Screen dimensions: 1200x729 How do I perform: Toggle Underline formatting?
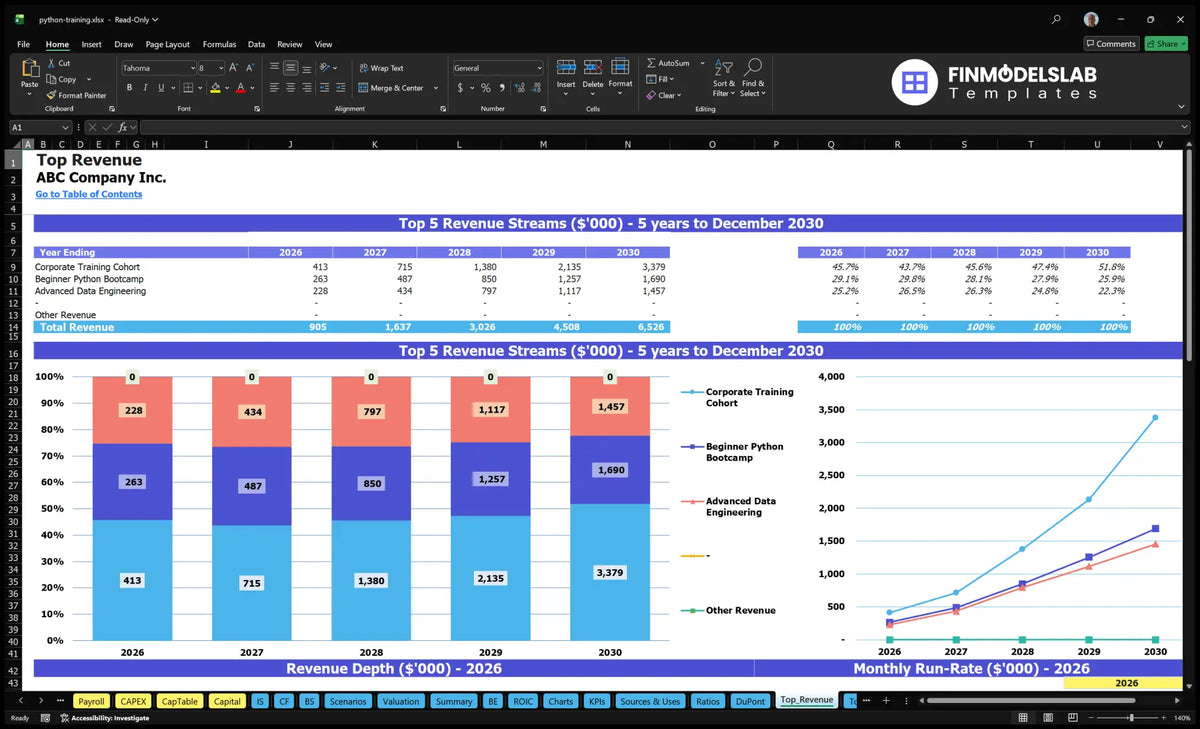click(x=160, y=88)
